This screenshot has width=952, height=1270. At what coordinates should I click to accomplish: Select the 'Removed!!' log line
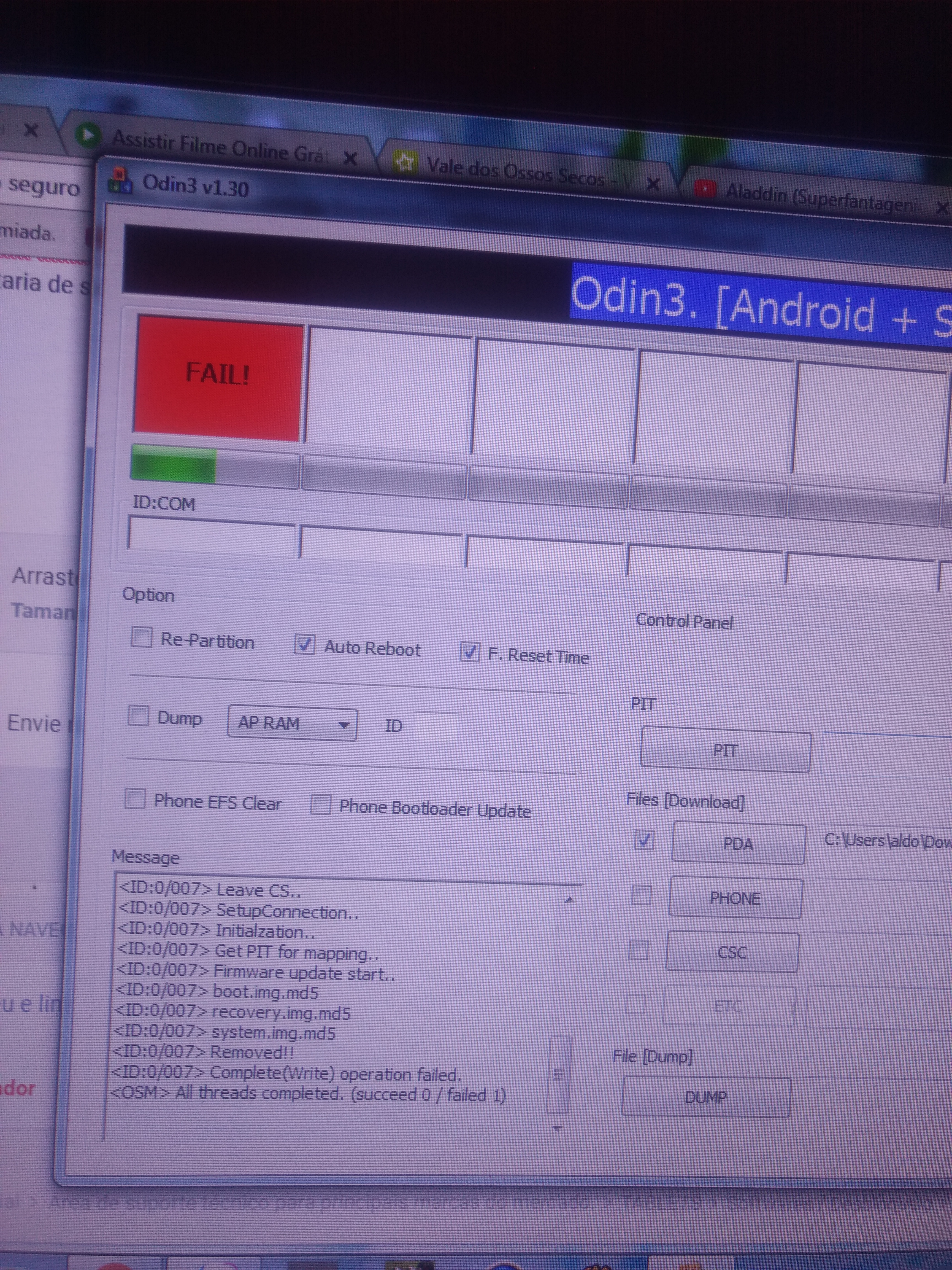coord(203,1052)
